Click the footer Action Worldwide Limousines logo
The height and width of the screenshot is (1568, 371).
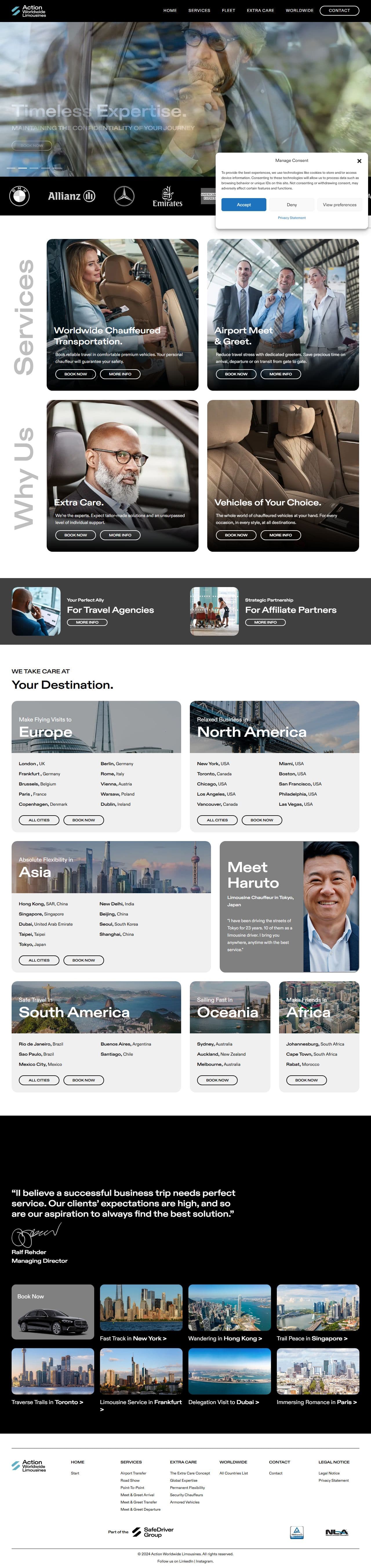29,1466
